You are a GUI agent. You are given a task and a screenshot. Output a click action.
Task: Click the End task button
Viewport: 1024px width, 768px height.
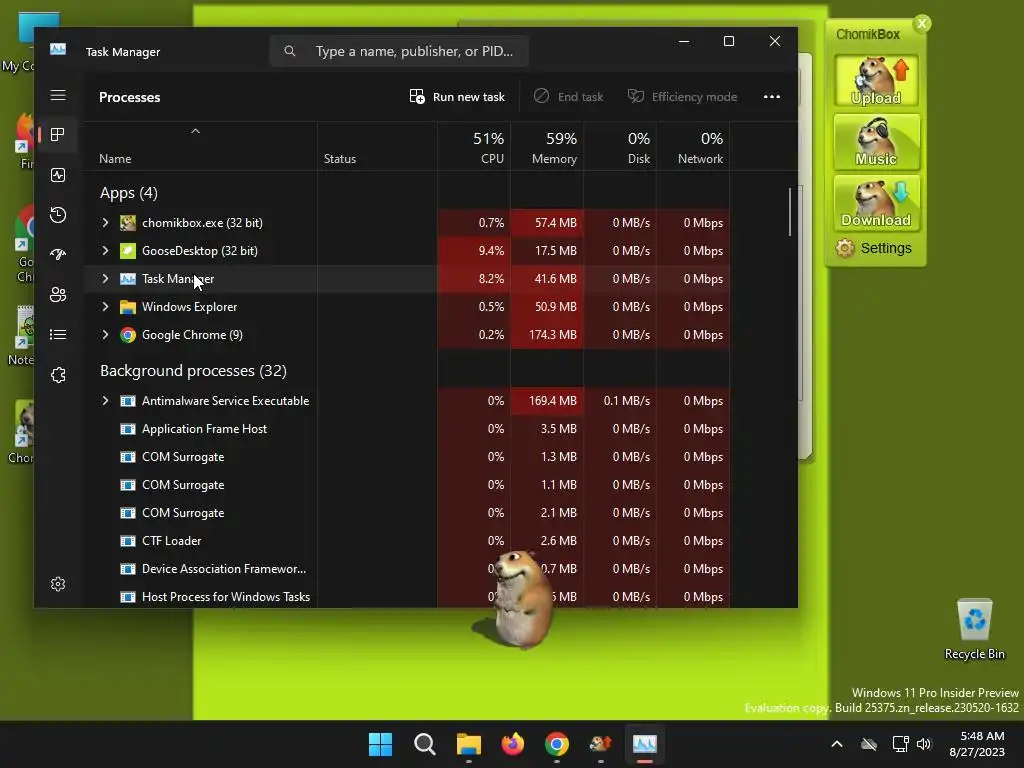click(568, 97)
